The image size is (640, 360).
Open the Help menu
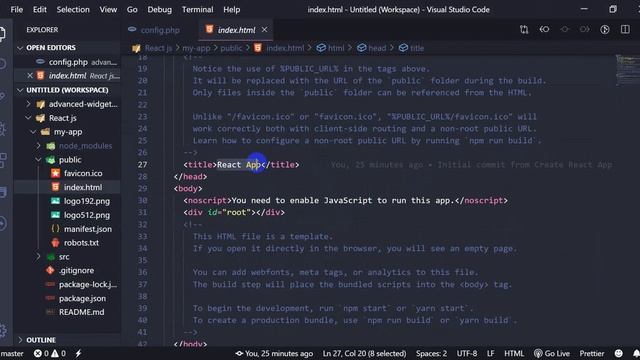231,9
